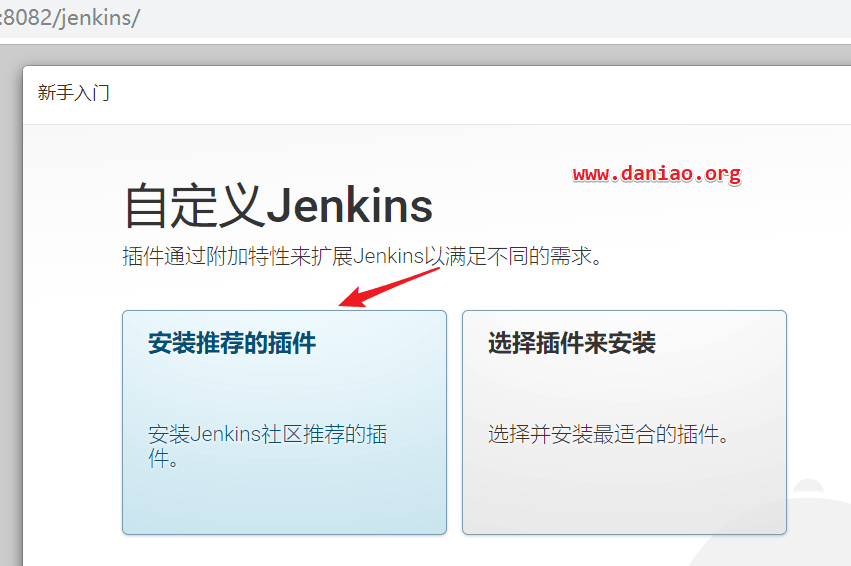The width and height of the screenshot is (851, 566).
Task: Click the browser address bar showing 8082/jenkins/
Action: (x=426, y=18)
